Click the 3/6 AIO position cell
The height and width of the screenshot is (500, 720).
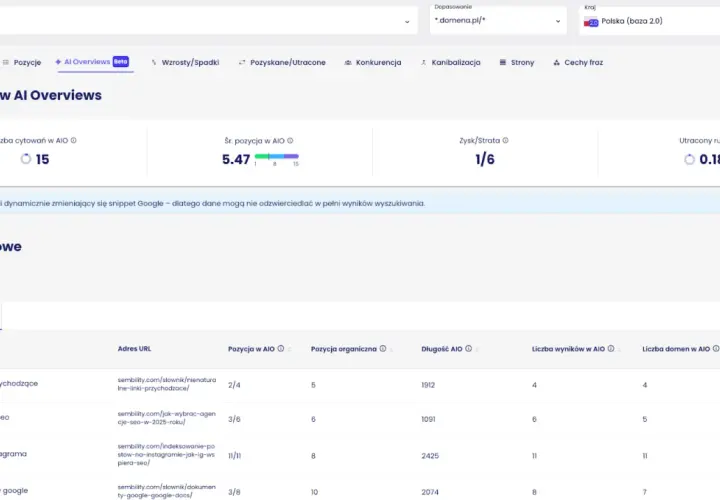tap(234, 419)
